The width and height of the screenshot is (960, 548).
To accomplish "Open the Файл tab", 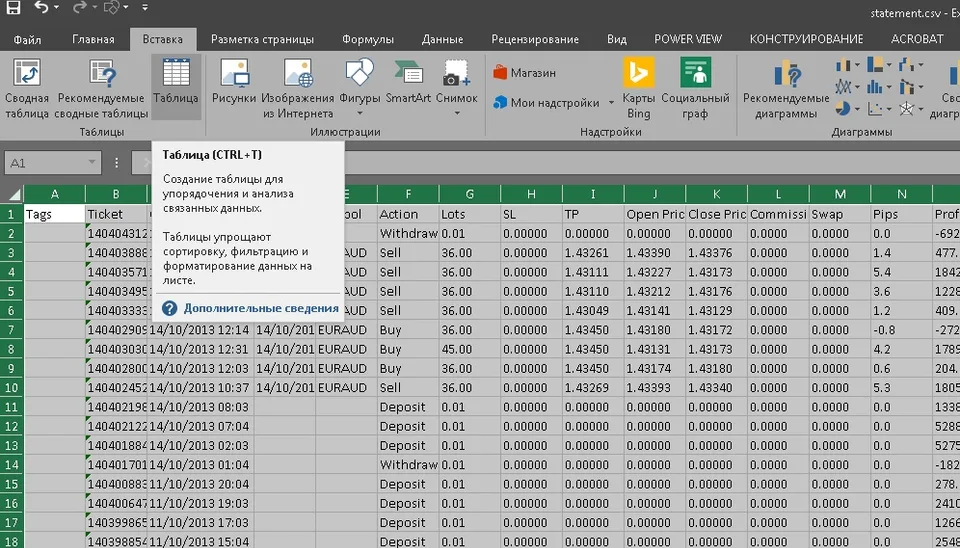I will pos(28,39).
